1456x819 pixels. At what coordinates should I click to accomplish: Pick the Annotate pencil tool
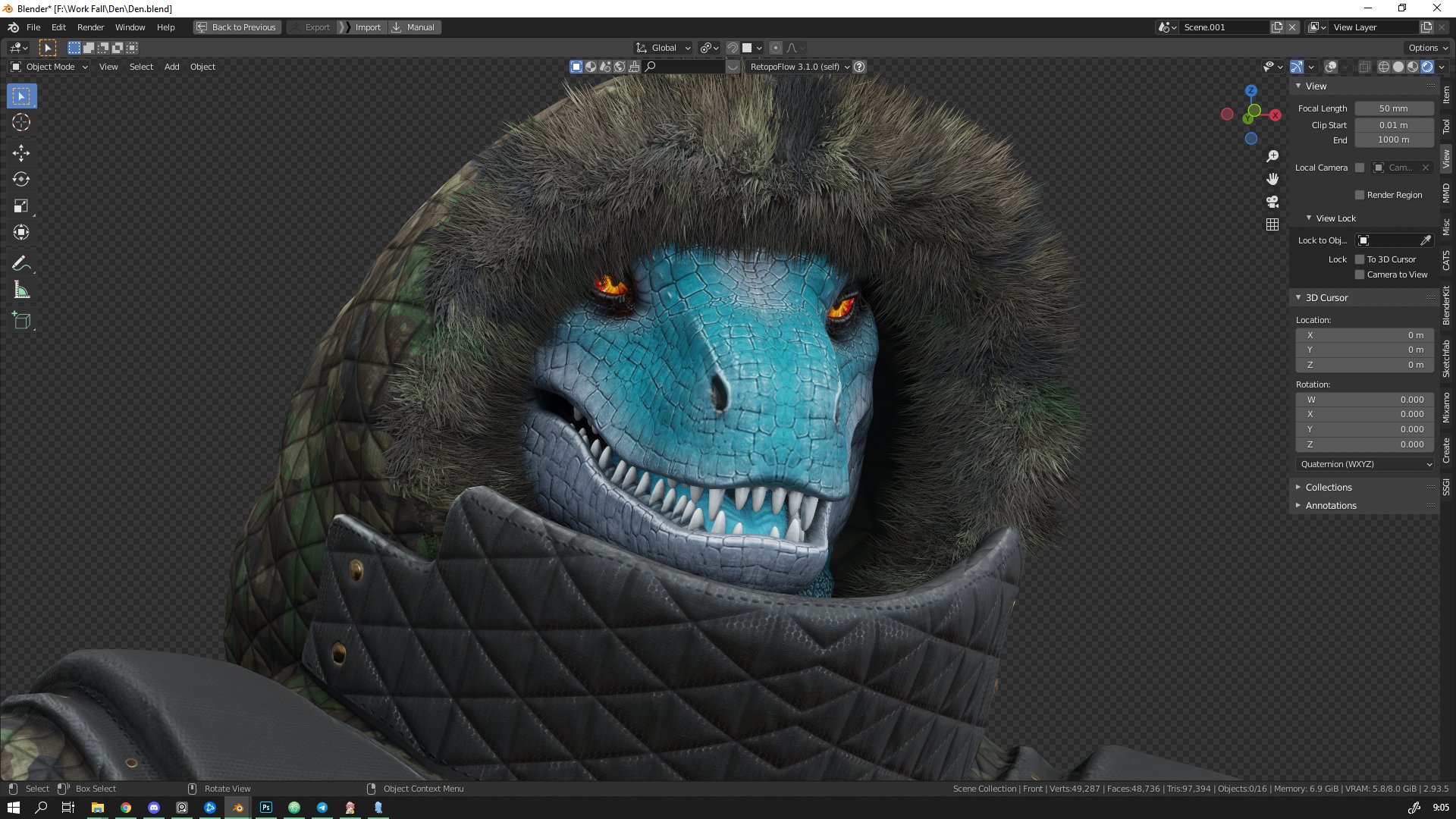pyautogui.click(x=21, y=263)
